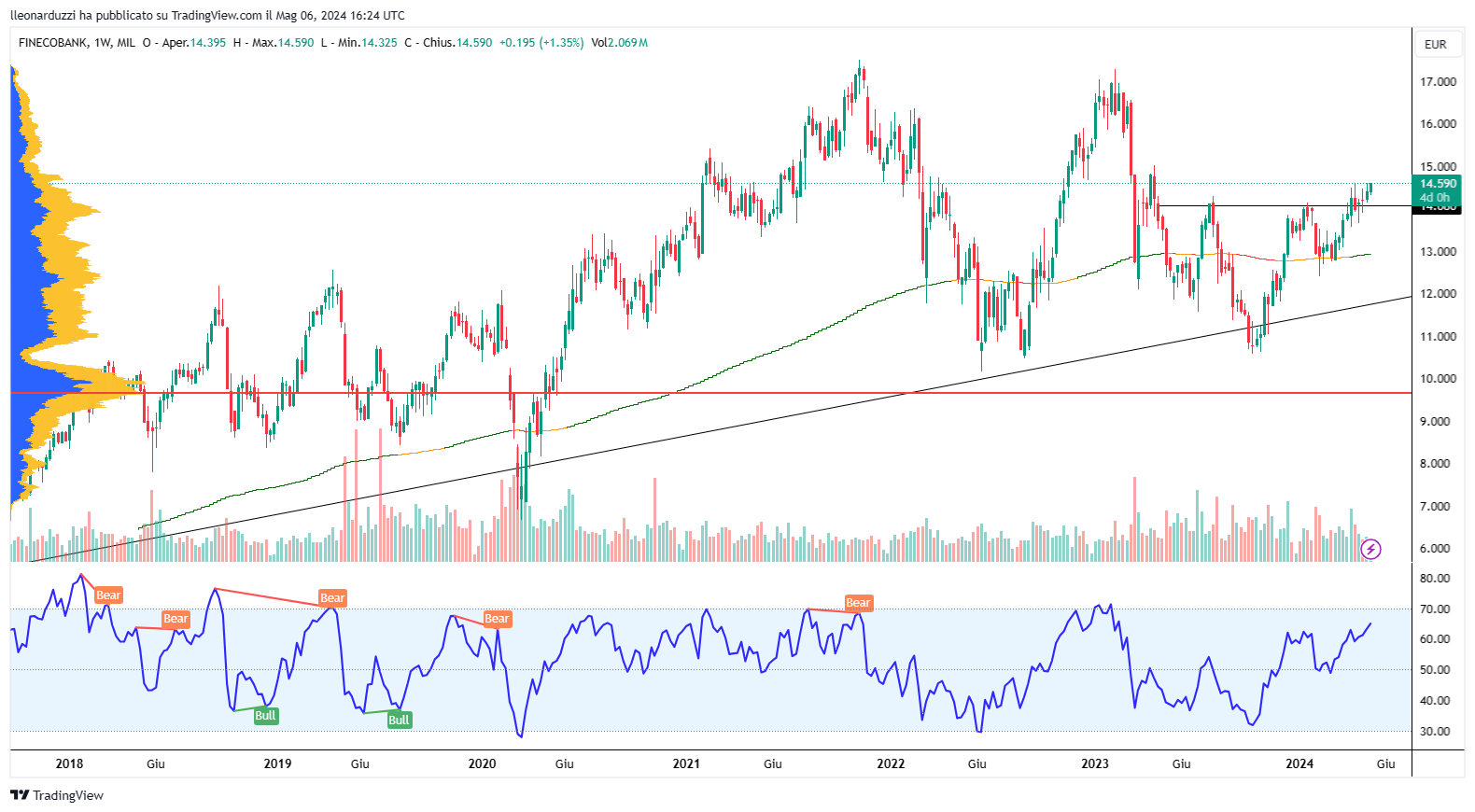Click the 9.000 price axis label
The image size is (1475, 812).
[1435, 422]
